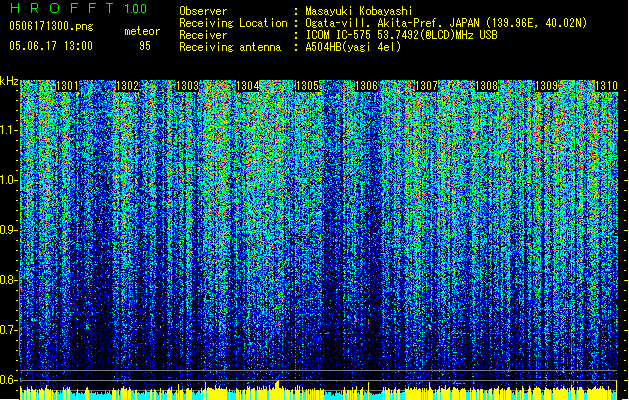Click the 1303 time marker
This screenshot has width=629, height=400.
[x=188, y=87]
